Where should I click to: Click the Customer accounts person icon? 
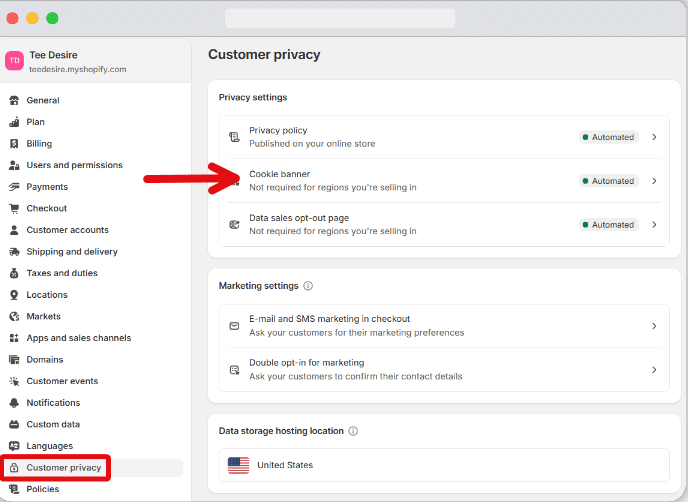click(14, 230)
